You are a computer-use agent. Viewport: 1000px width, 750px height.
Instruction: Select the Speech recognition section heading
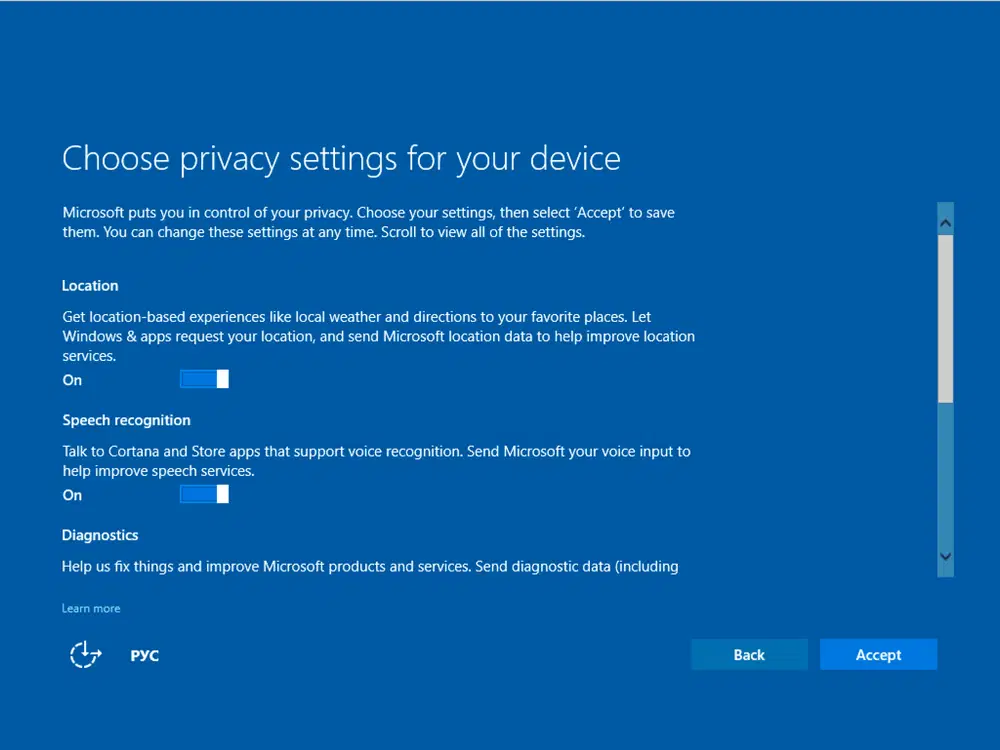[126, 420]
